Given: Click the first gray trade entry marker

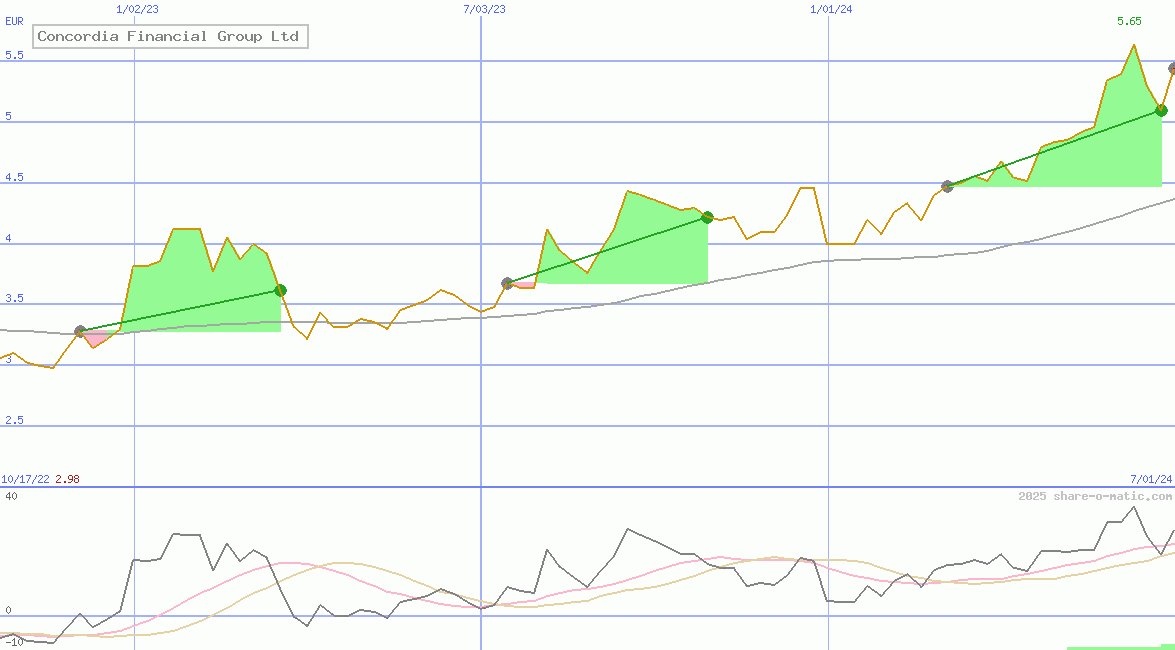Looking at the screenshot, I should coord(80,331).
